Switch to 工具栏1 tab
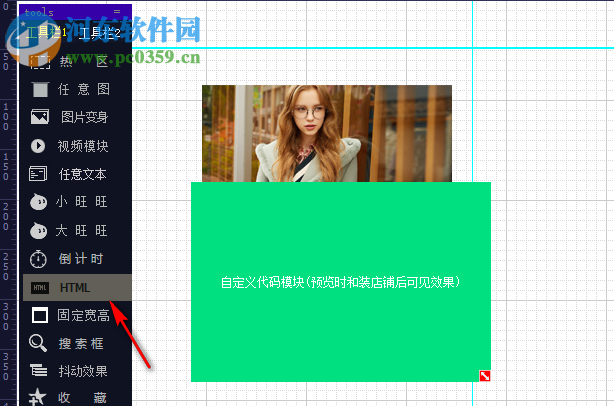The width and height of the screenshot is (614, 406). click(x=46, y=32)
